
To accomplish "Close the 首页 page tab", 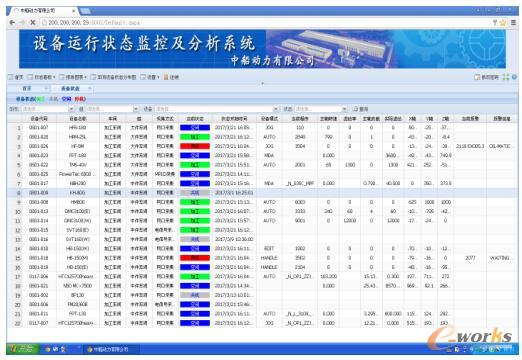I will click(46, 88).
